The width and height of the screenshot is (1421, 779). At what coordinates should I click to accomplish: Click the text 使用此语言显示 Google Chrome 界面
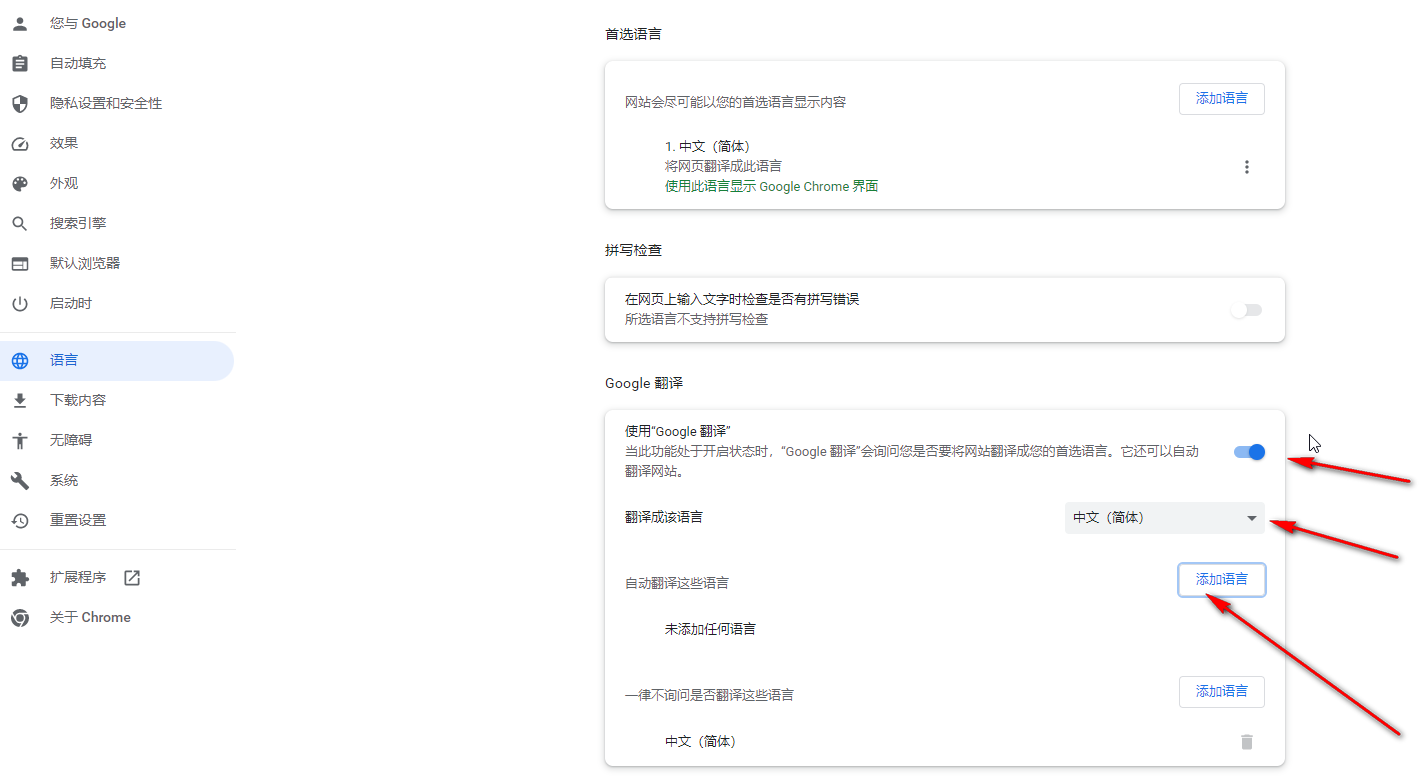point(771,186)
